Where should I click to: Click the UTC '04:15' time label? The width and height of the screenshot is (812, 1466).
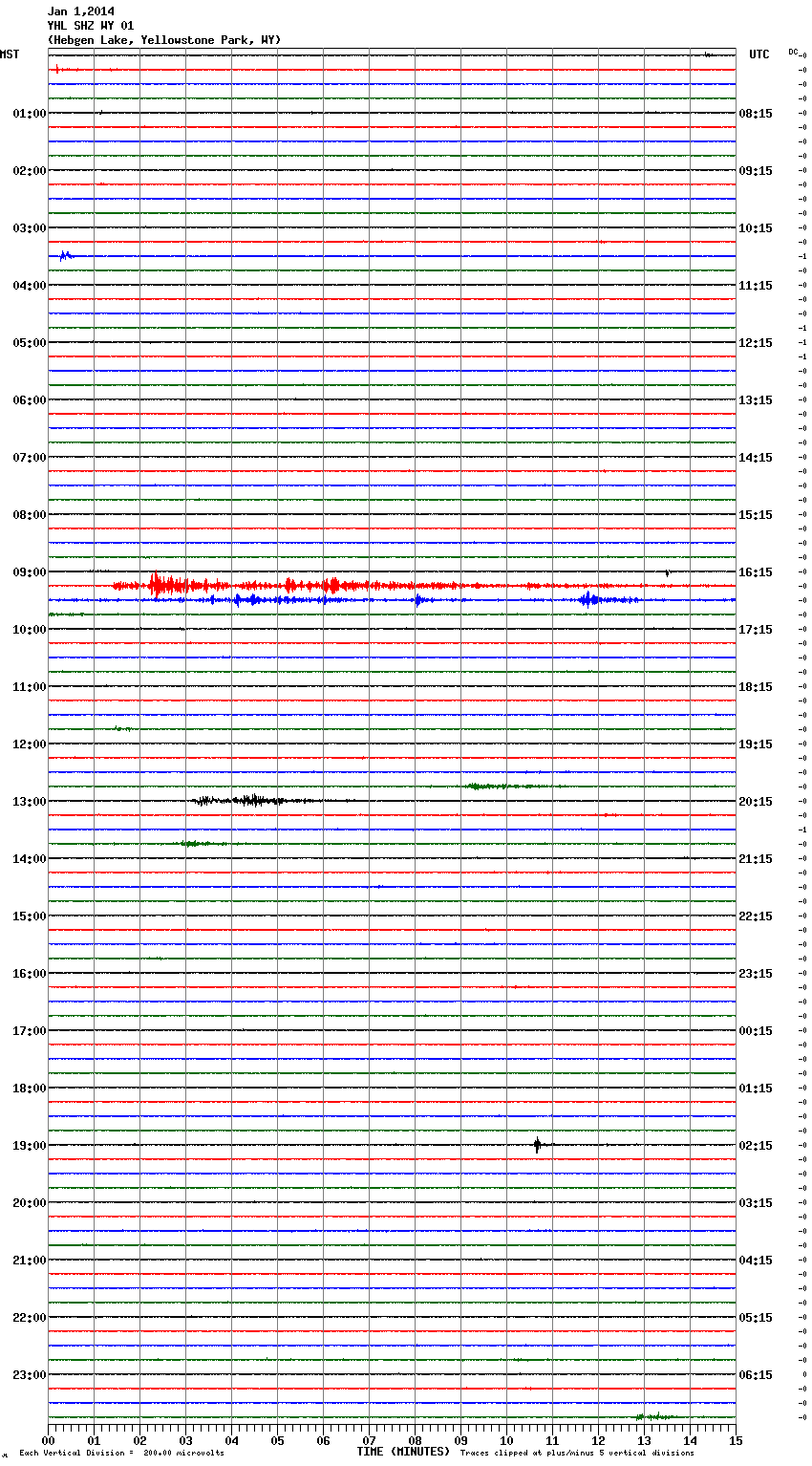[756, 1261]
